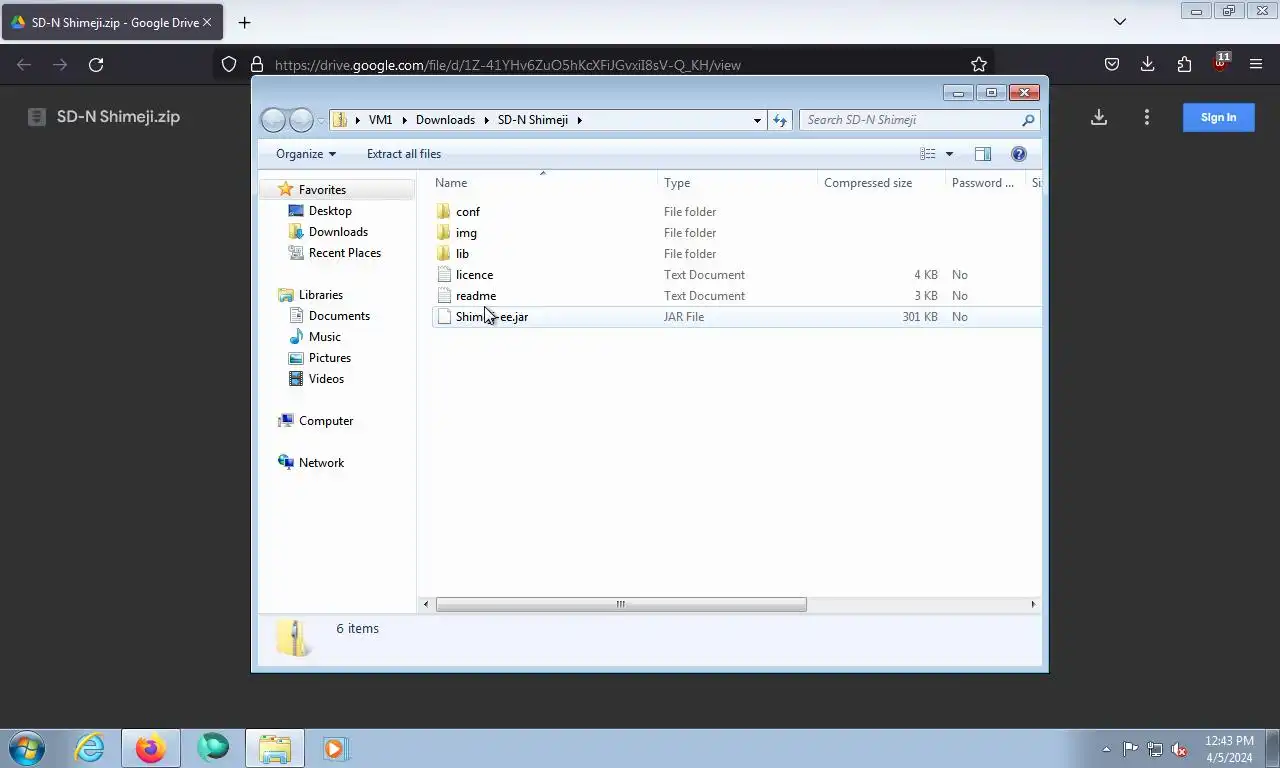Screen dimensions: 1280x768
Task: Click the horizontal scrollbar right arrow
Action: click(x=1033, y=604)
